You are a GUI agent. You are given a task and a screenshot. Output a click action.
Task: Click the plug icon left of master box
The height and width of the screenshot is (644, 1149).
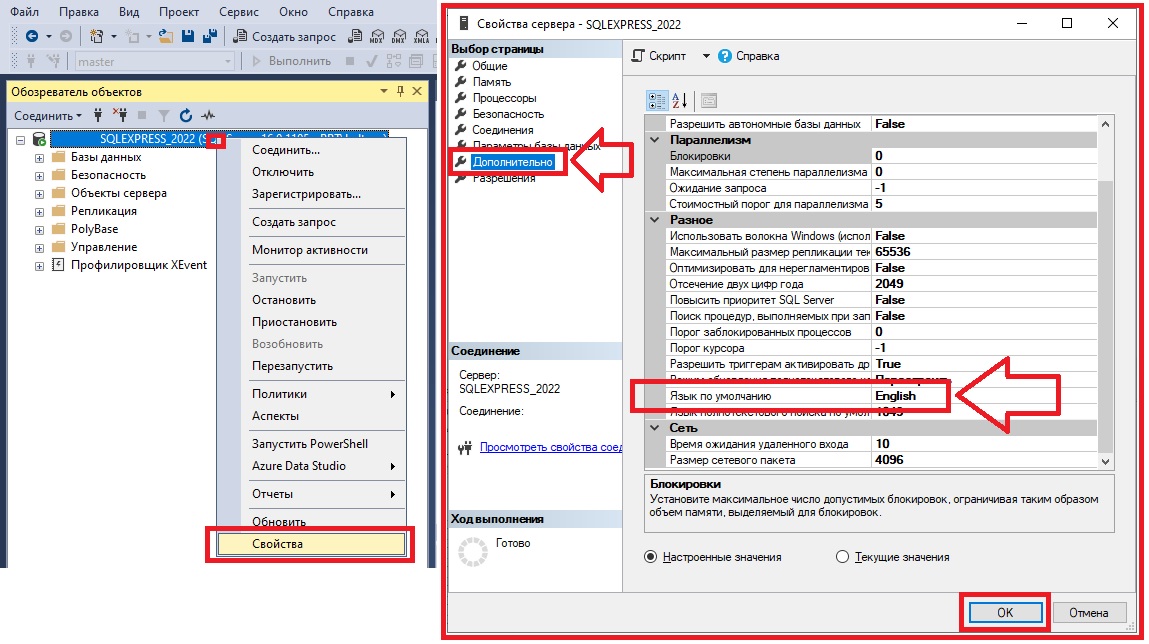[31, 61]
